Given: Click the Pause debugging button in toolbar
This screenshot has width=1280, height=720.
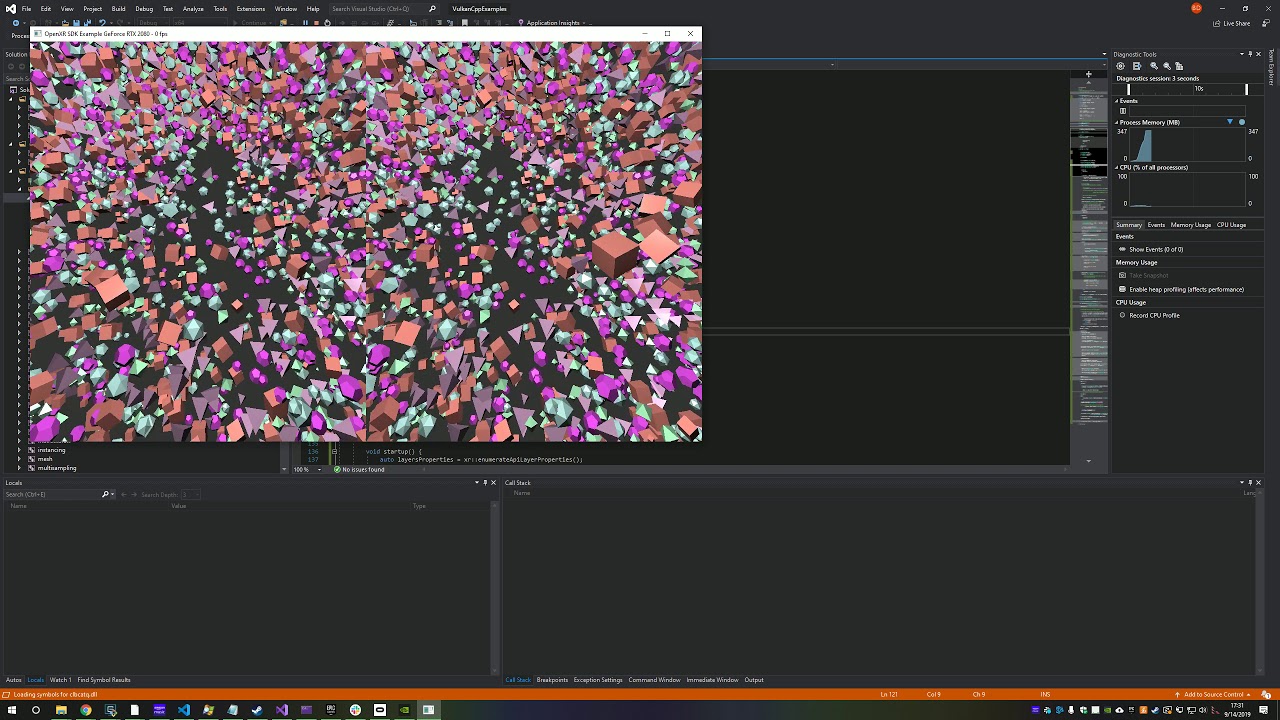Looking at the screenshot, I should (305, 23).
